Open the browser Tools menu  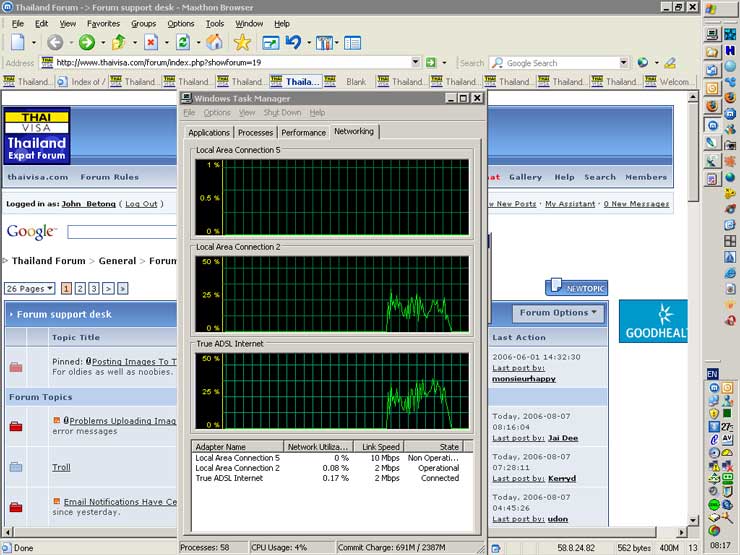click(215, 24)
